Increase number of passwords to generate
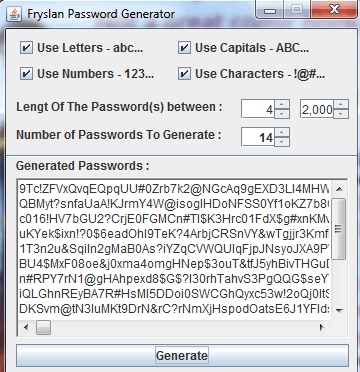 click(282, 132)
